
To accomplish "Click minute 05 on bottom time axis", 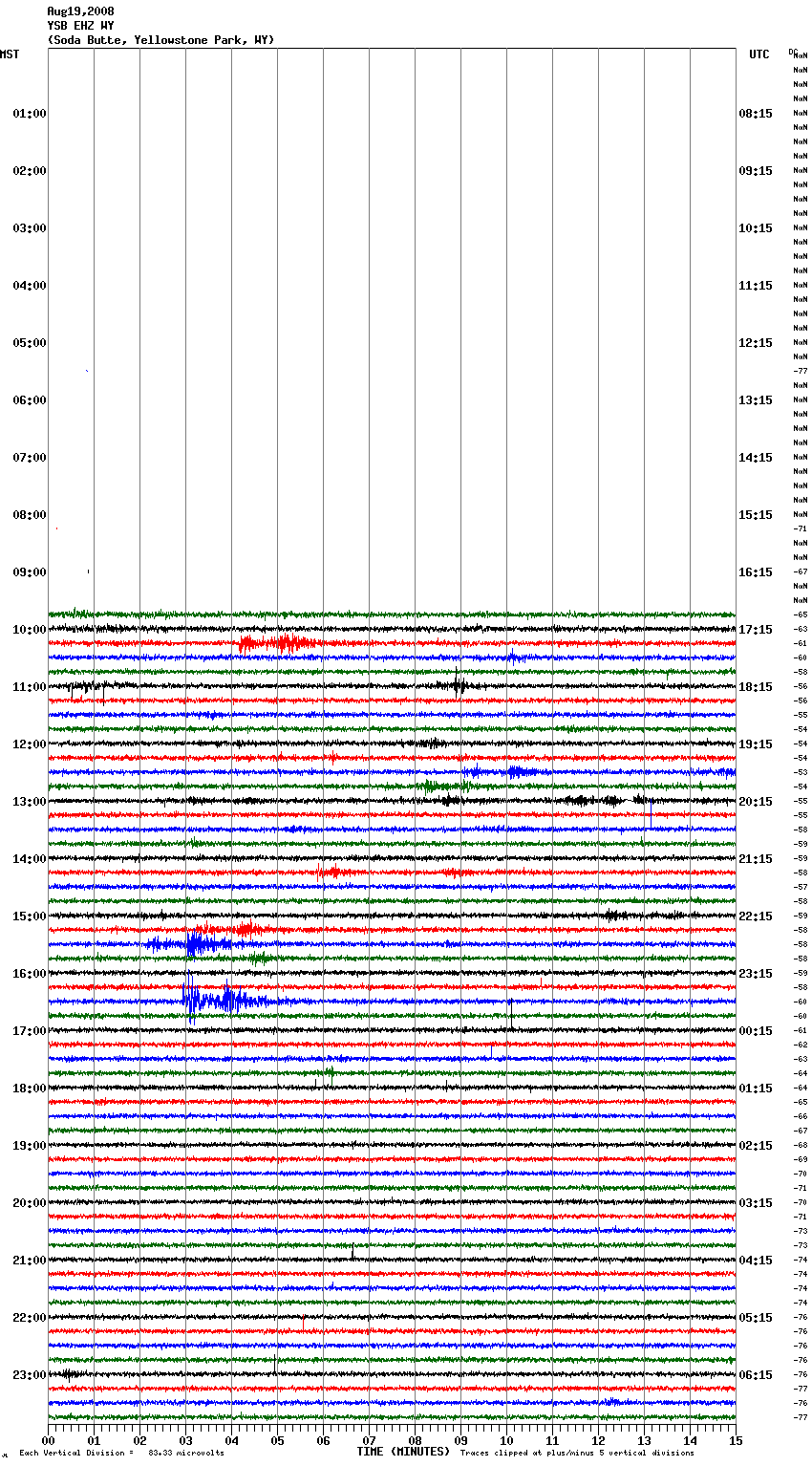I will point(277,1440).
